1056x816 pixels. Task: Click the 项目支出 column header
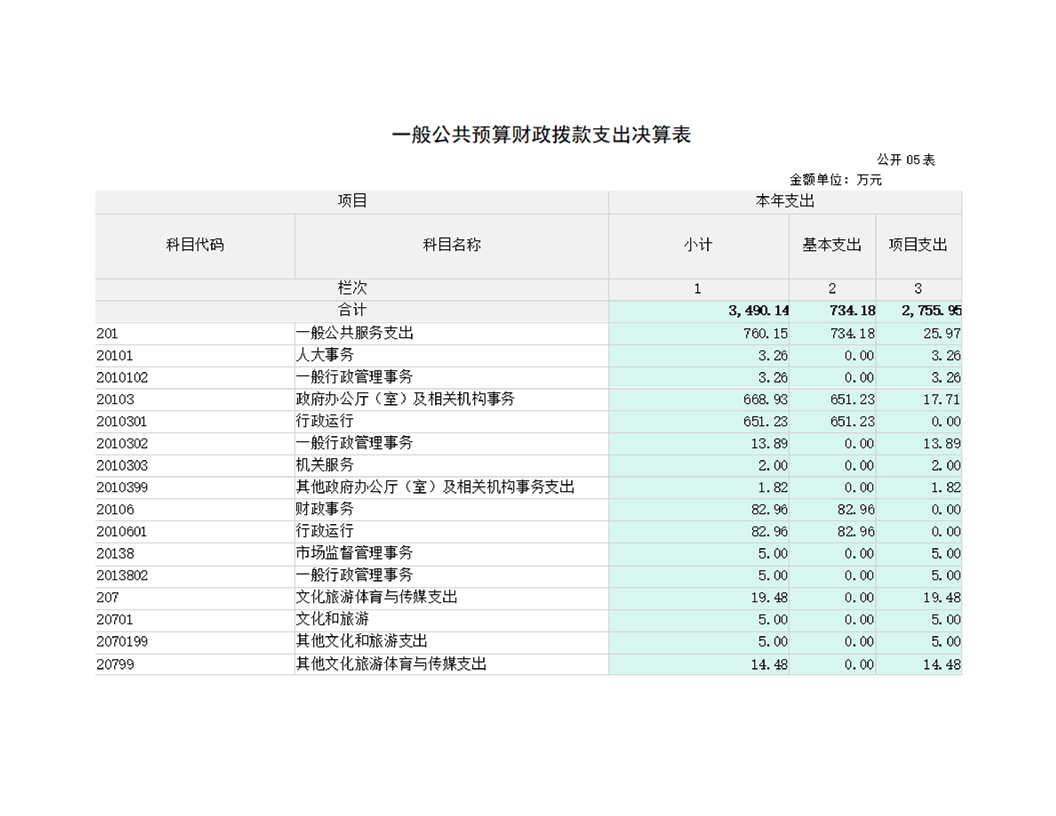[x=918, y=245]
